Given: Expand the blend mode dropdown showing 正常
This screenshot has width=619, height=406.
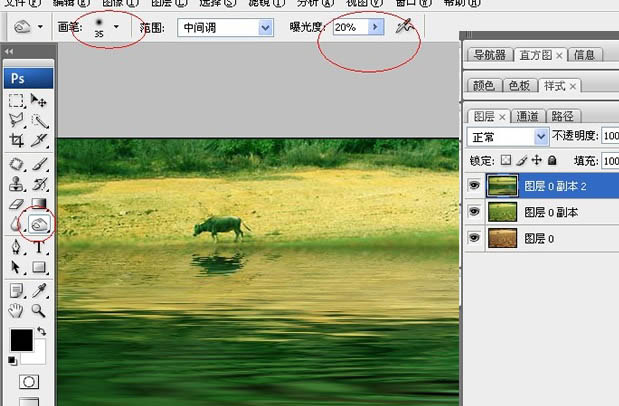Looking at the screenshot, I should click(539, 136).
